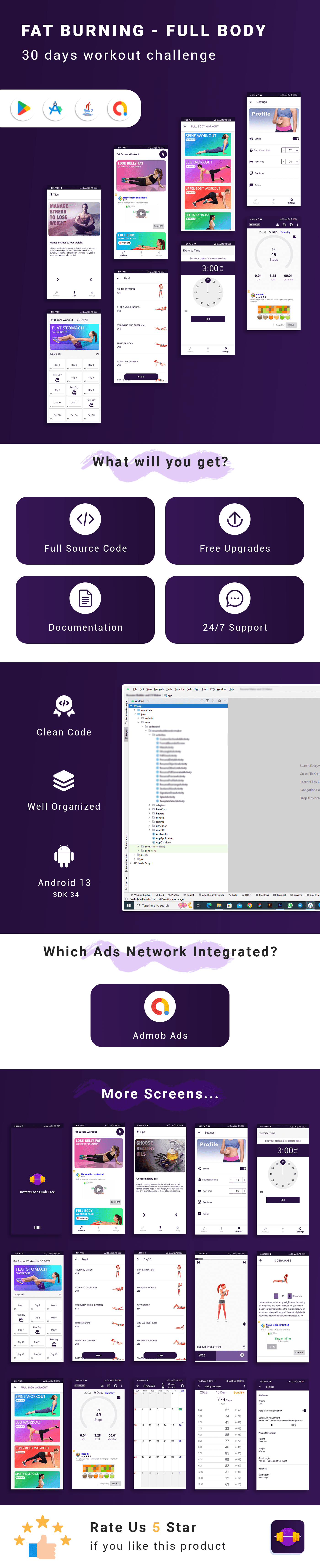This screenshot has width=320, height=1568.
Task: Click the chat bubble icon above 24/7 Support
Action: tap(235, 598)
